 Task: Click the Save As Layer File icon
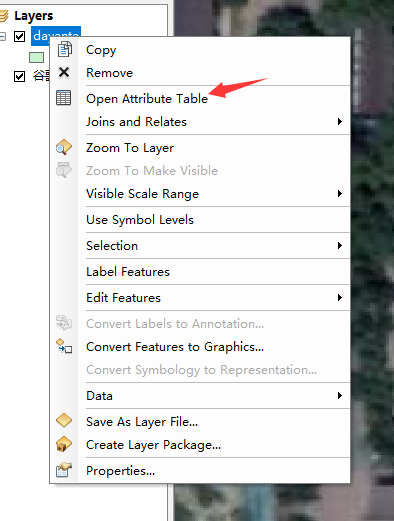point(64,420)
